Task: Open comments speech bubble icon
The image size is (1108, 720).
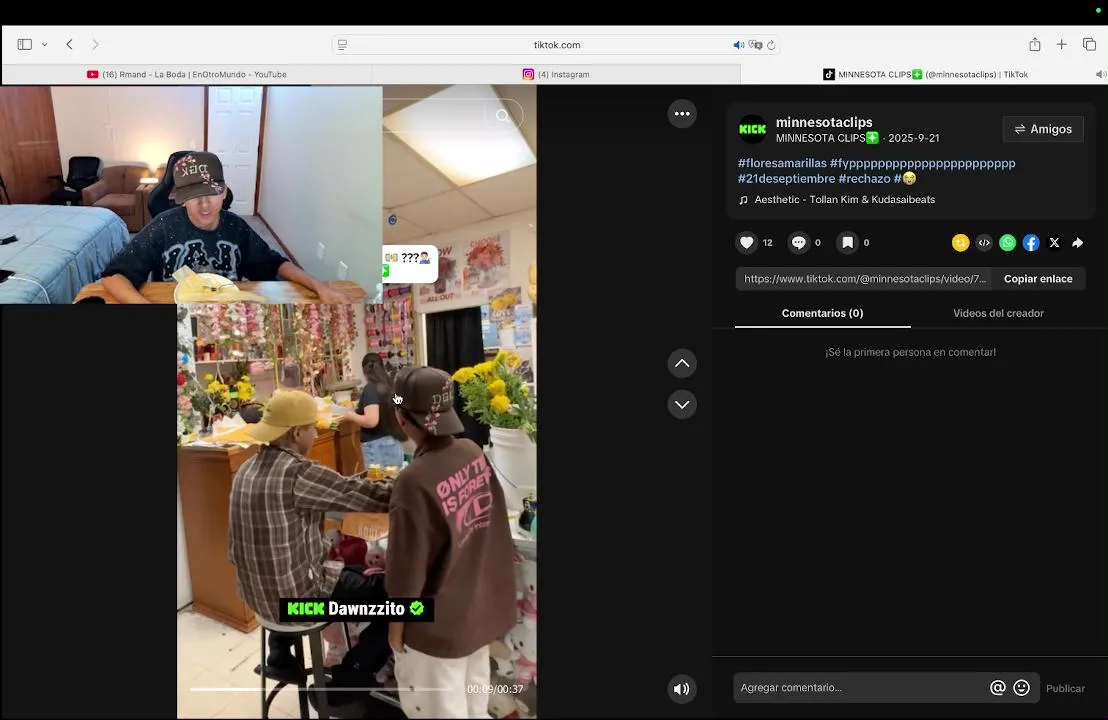Action: click(798, 243)
